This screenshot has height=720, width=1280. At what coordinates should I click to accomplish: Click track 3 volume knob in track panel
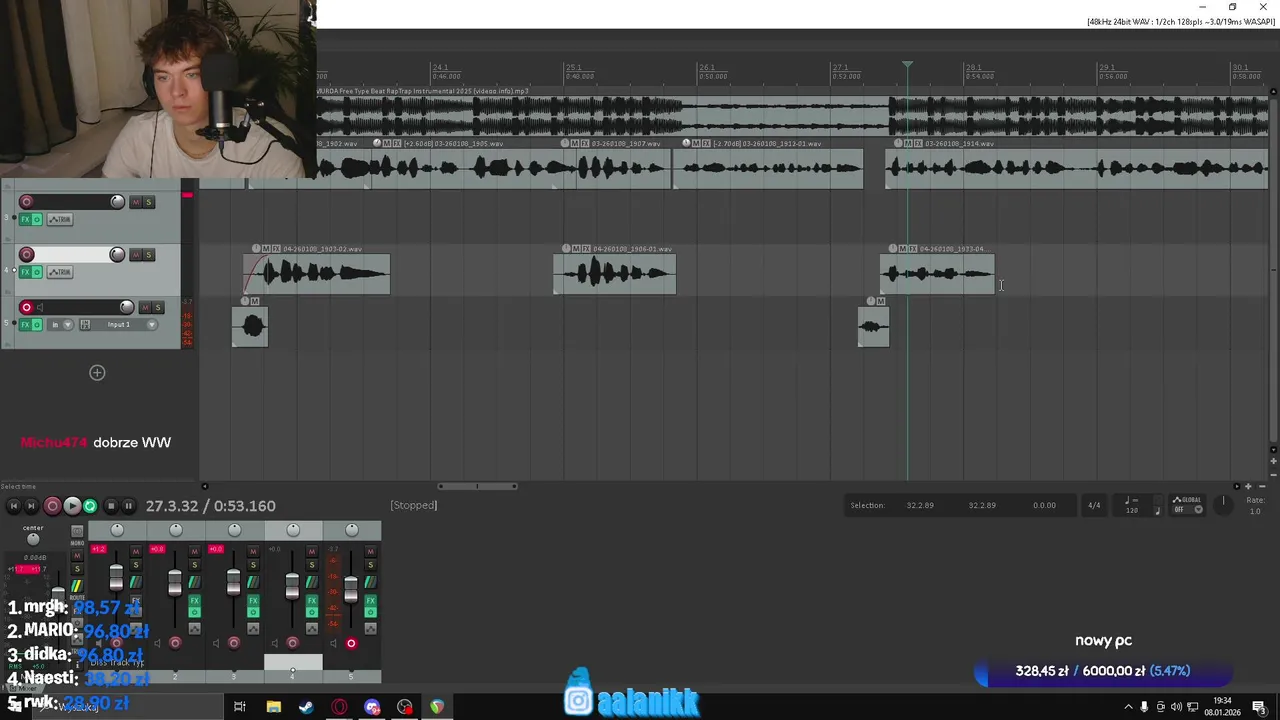pyautogui.click(x=117, y=202)
